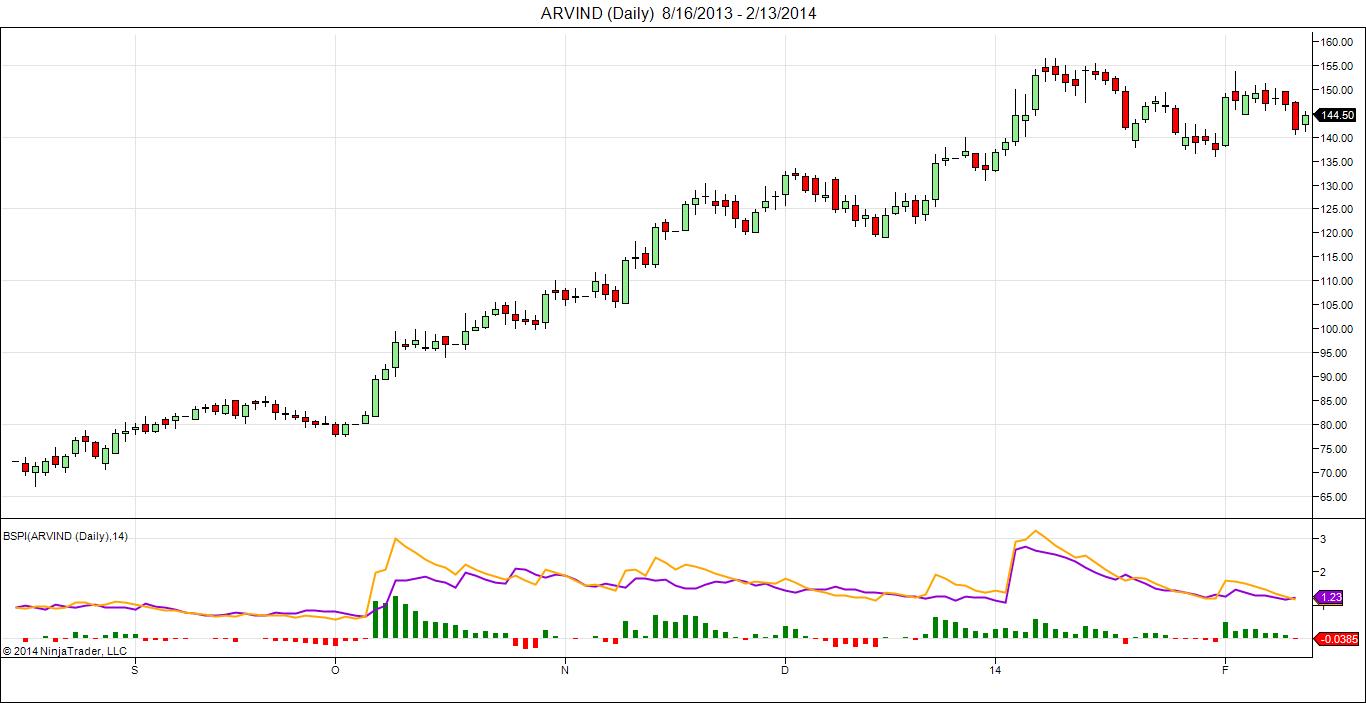
Task: Select the purple 1.23 indicator value marker
Action: click(x=1329, y=597)
